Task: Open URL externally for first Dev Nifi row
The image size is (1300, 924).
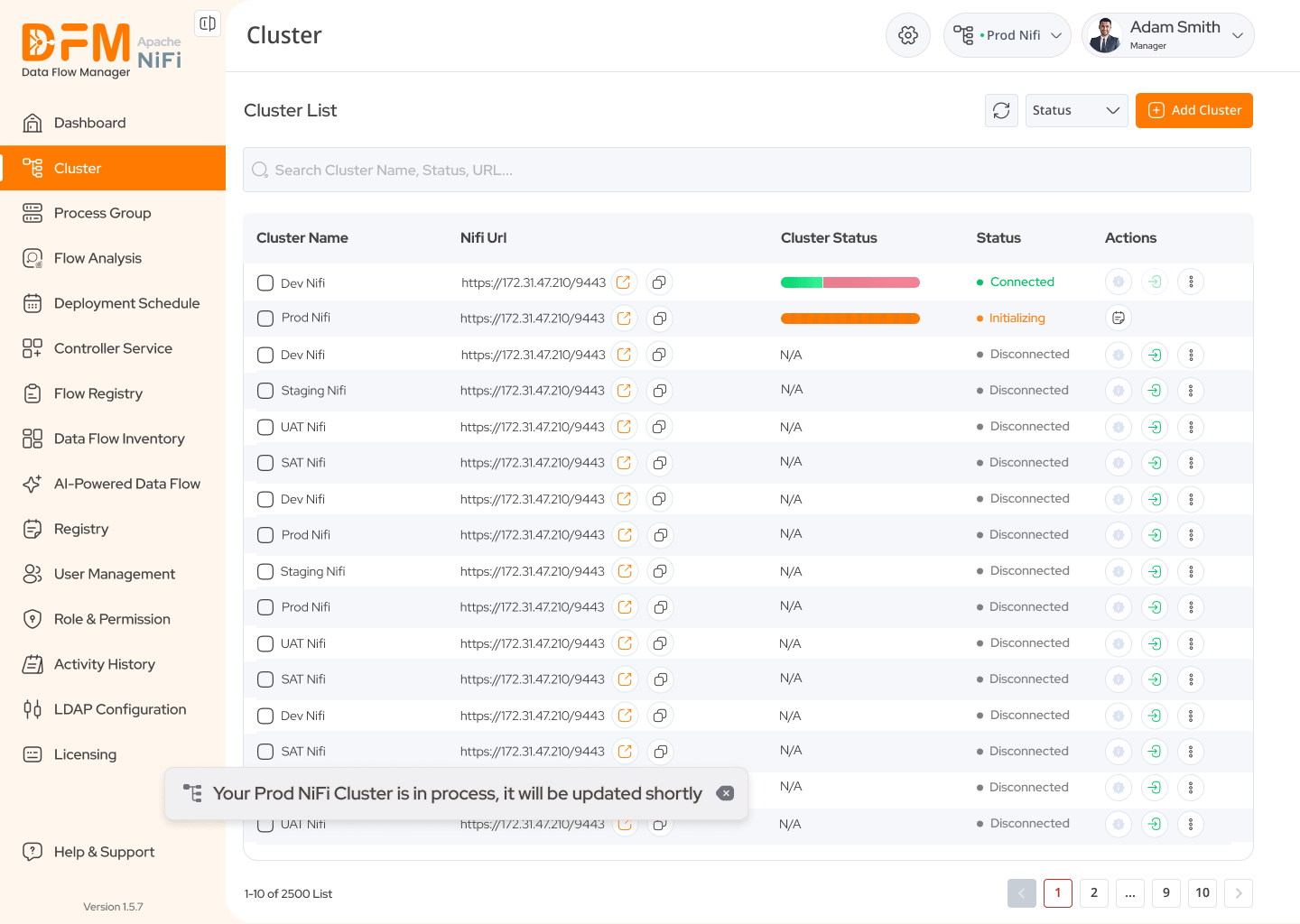Action: [x=624, y=282]
